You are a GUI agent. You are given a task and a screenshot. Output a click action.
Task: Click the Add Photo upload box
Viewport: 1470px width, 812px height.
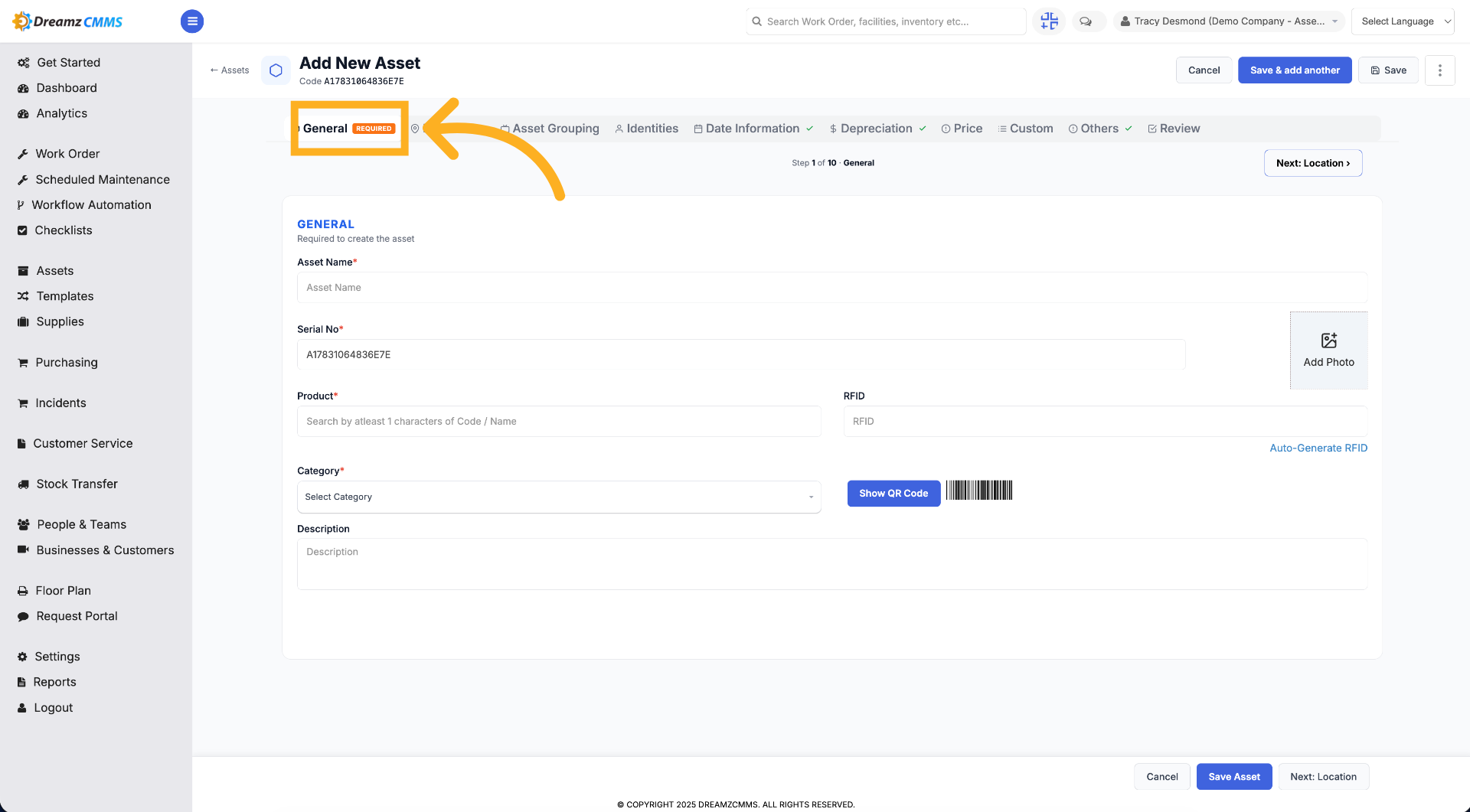1329,351
